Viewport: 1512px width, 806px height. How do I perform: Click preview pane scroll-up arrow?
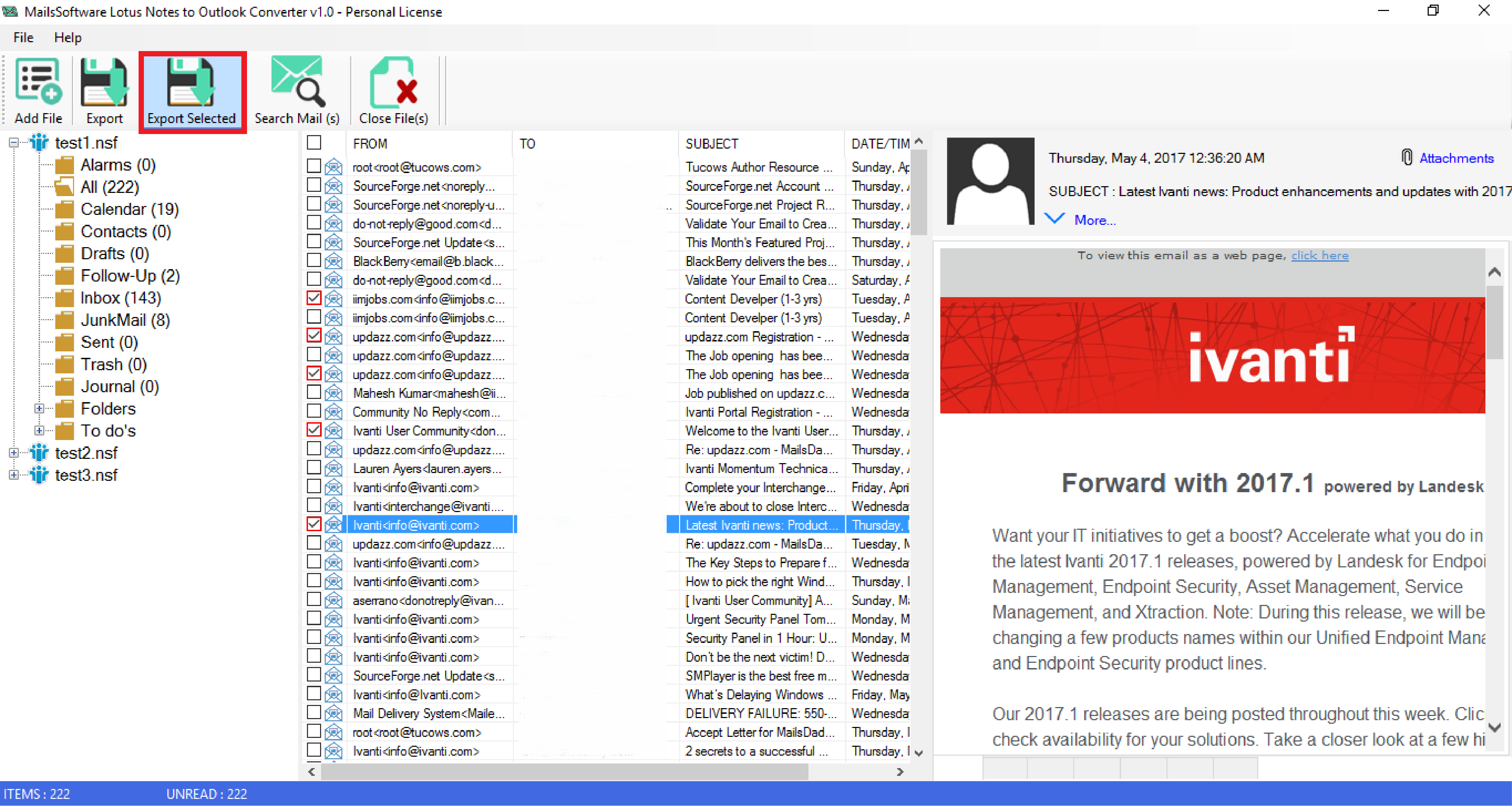[1494, 272]
